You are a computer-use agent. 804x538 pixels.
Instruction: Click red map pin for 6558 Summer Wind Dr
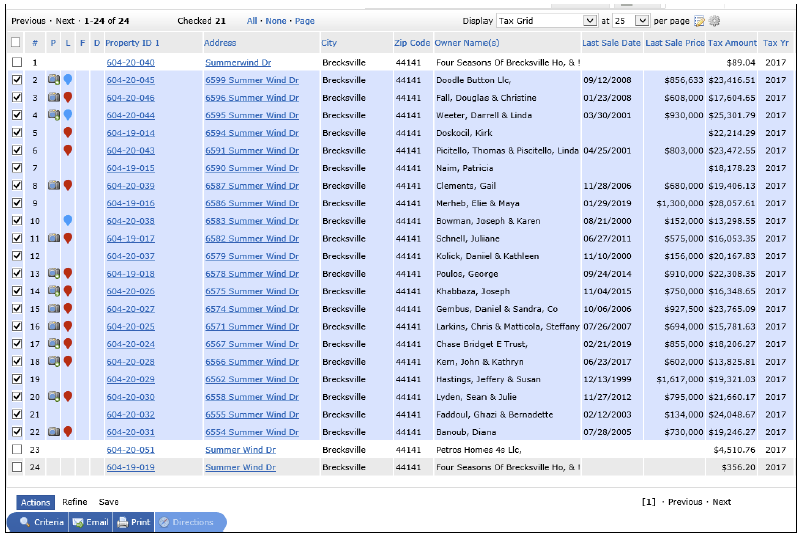coord(68,396)
